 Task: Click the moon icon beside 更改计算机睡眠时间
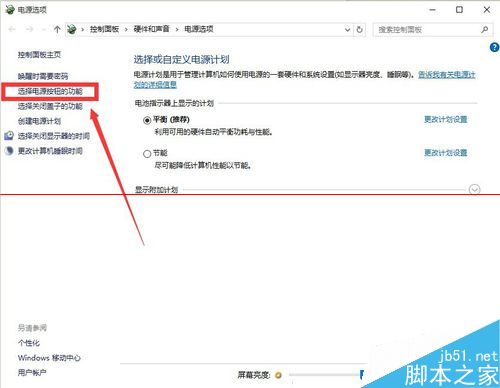[x=9, y=151]
